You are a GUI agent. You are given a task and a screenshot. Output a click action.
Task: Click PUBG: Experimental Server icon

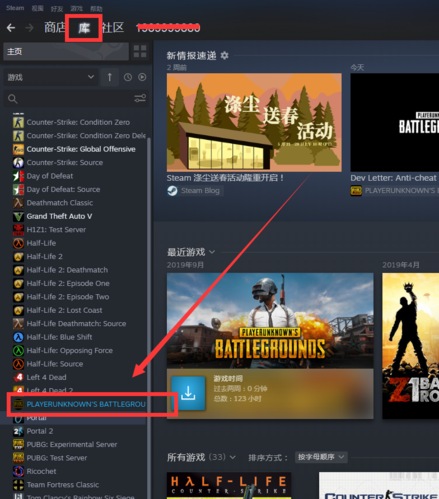pyautogui.click(x=18, y=444)
